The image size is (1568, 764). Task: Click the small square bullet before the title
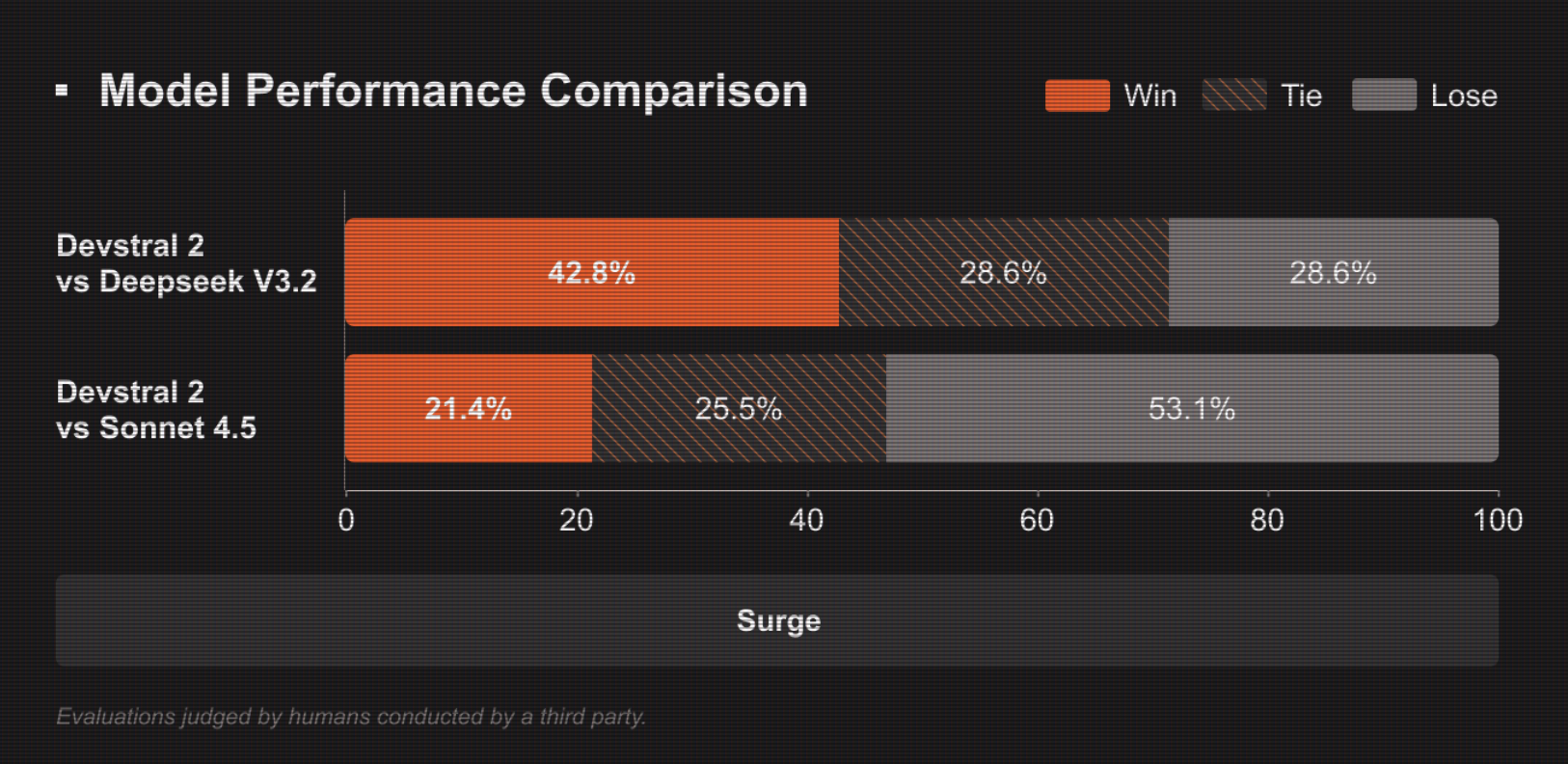coord(62,91)
